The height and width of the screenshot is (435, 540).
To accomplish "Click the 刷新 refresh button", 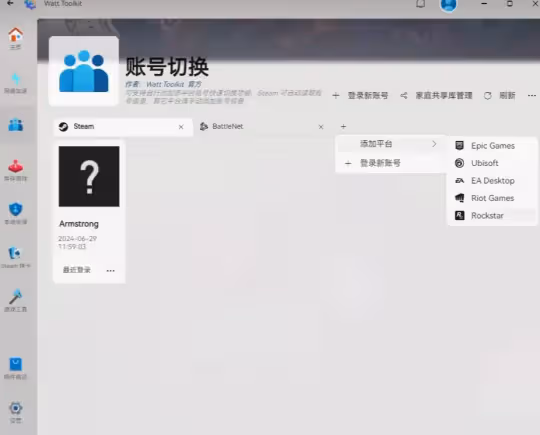I will 500,95.
